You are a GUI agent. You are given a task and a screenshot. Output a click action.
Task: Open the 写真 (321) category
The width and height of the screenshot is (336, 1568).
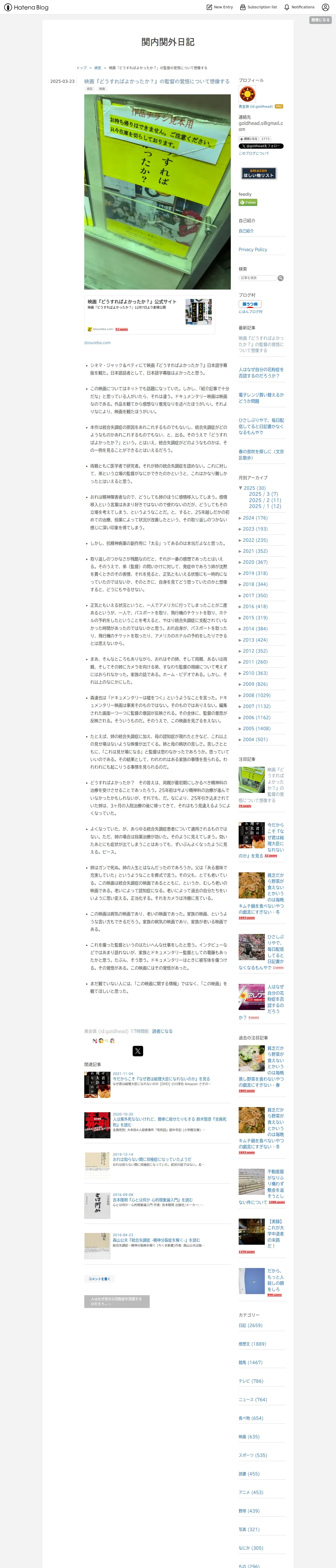click(x=249, y=1529)
